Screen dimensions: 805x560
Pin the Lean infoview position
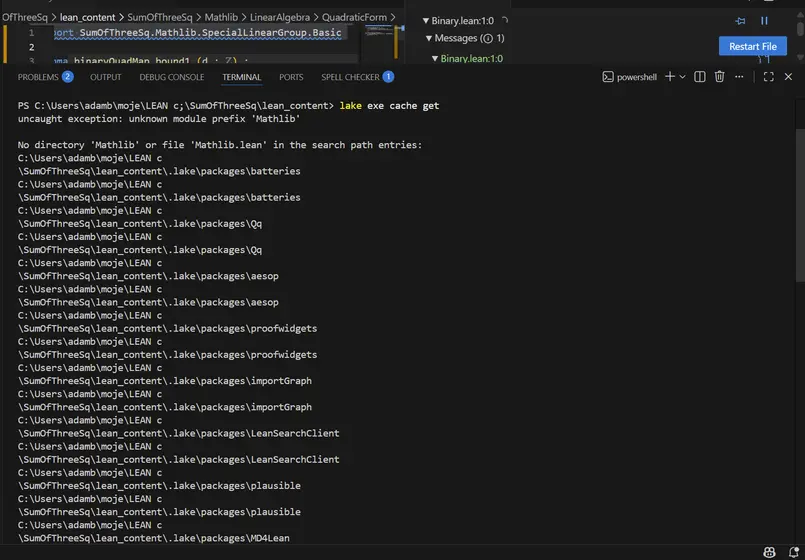[x=740, y=20]
